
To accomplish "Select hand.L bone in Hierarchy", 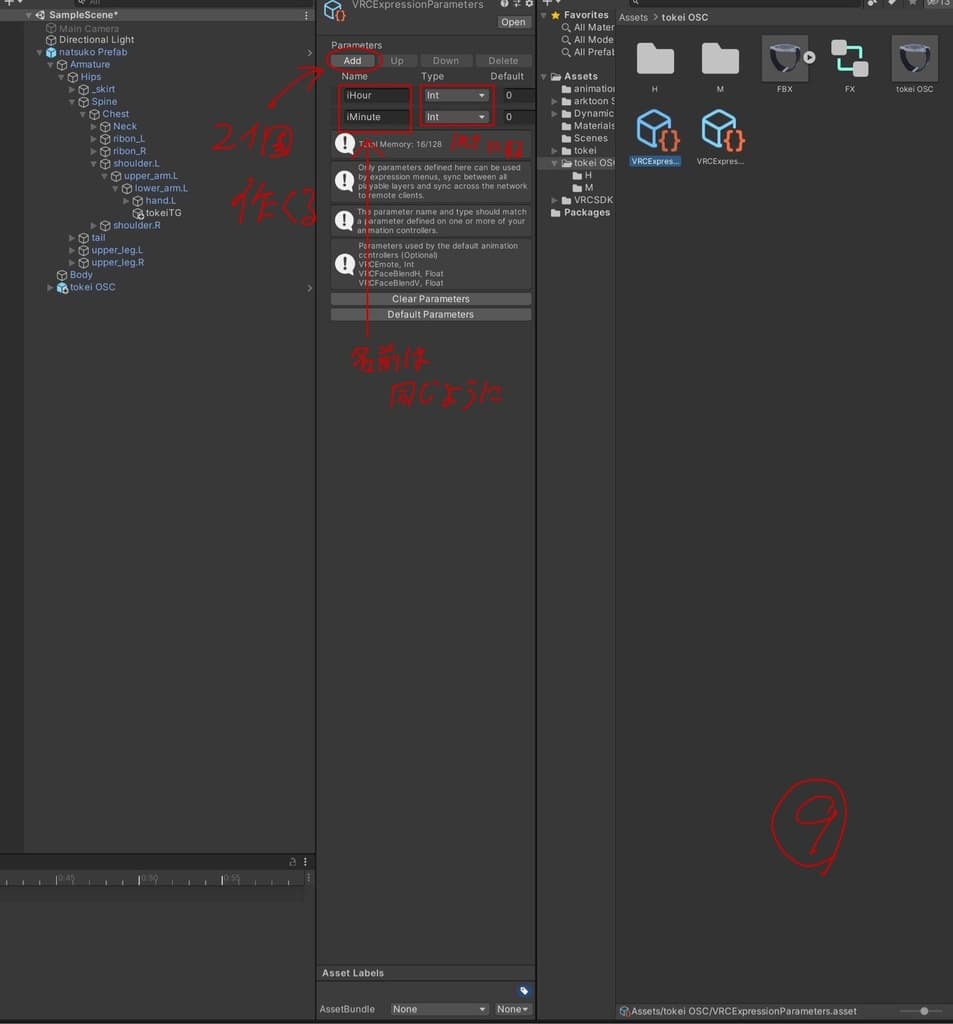I will coord(154,200).
